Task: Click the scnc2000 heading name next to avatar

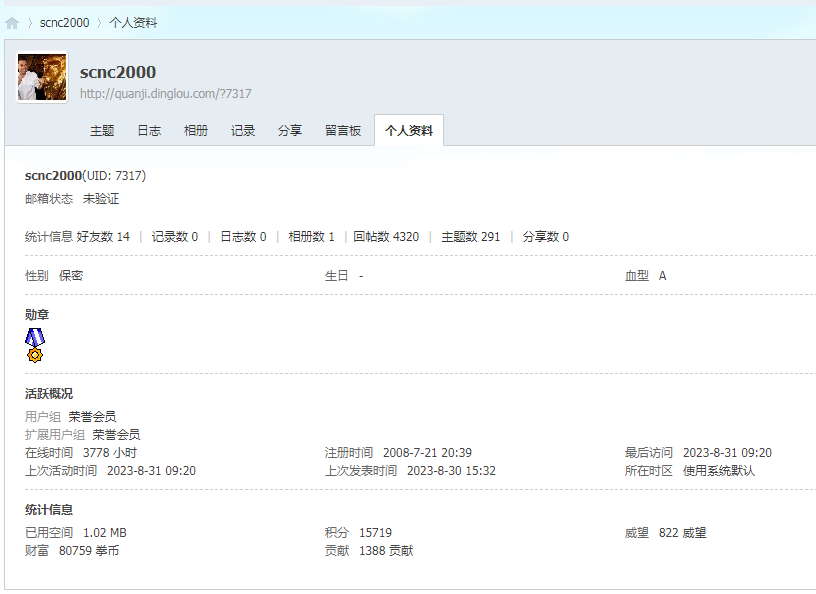Action: [118, 72]
